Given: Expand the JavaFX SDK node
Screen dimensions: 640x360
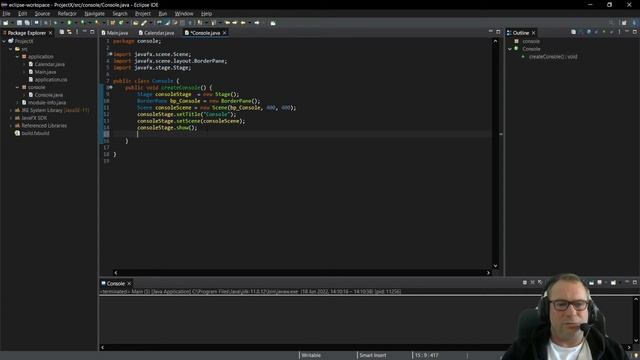Looking at the screenshot, I should pyautogui.click(x=11, y=118).
